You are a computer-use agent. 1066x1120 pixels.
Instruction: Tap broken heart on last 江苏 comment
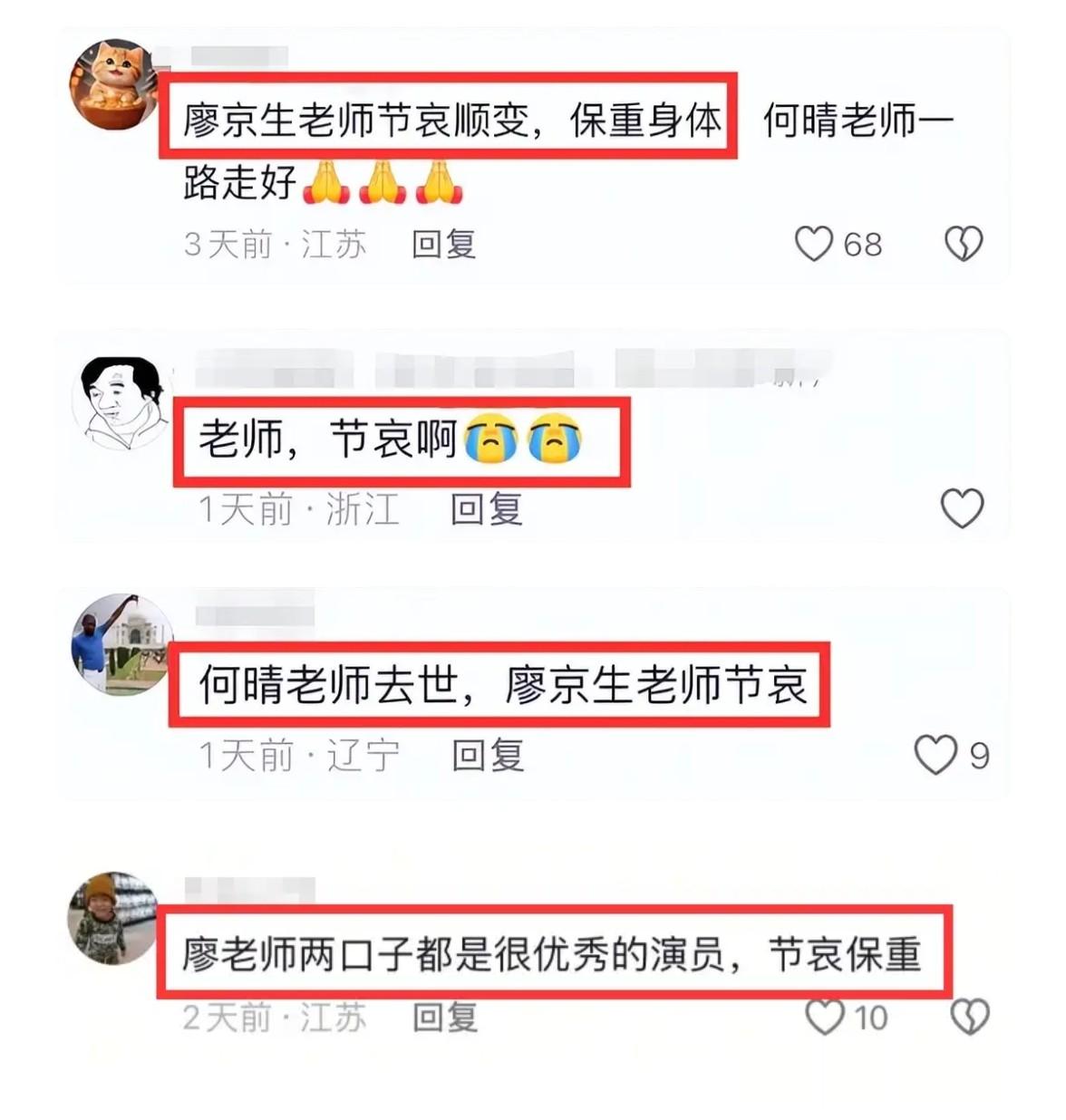[x=969, y=1017]
